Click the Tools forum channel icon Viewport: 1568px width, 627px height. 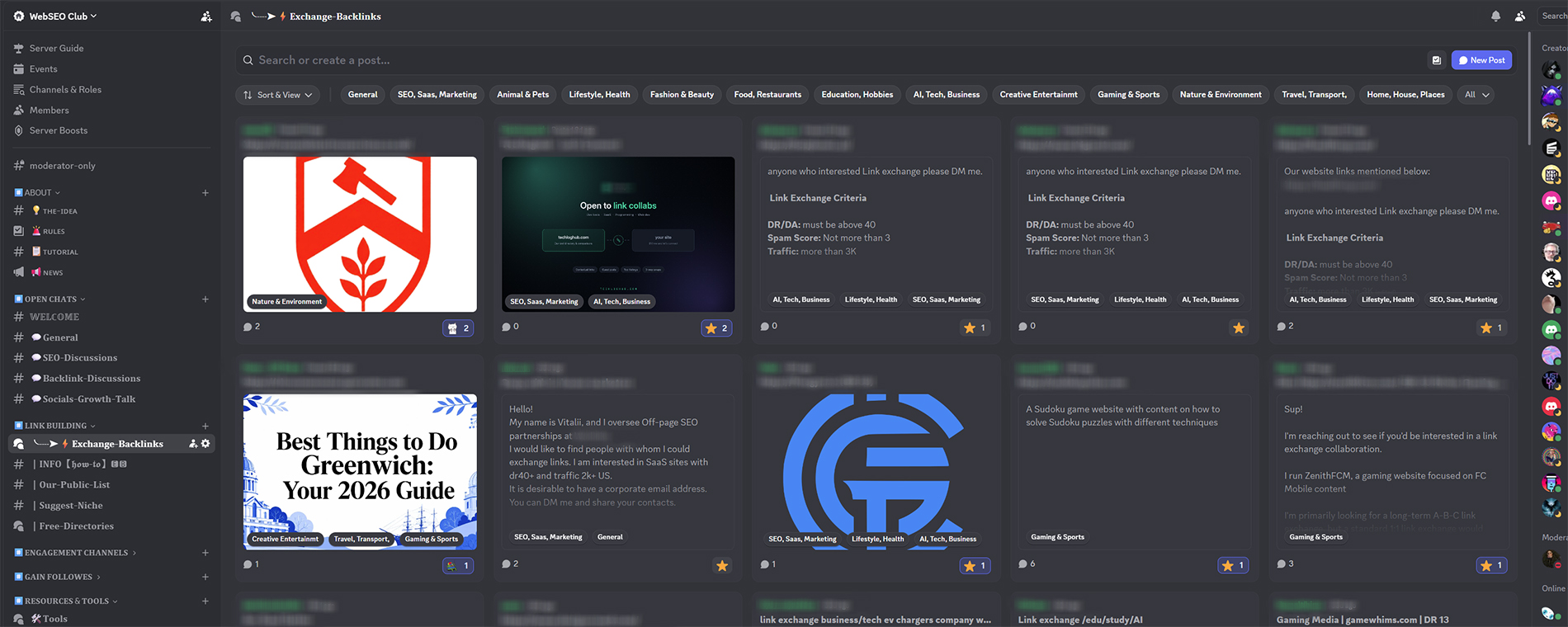pyautogui.click(x=18, y=619)
